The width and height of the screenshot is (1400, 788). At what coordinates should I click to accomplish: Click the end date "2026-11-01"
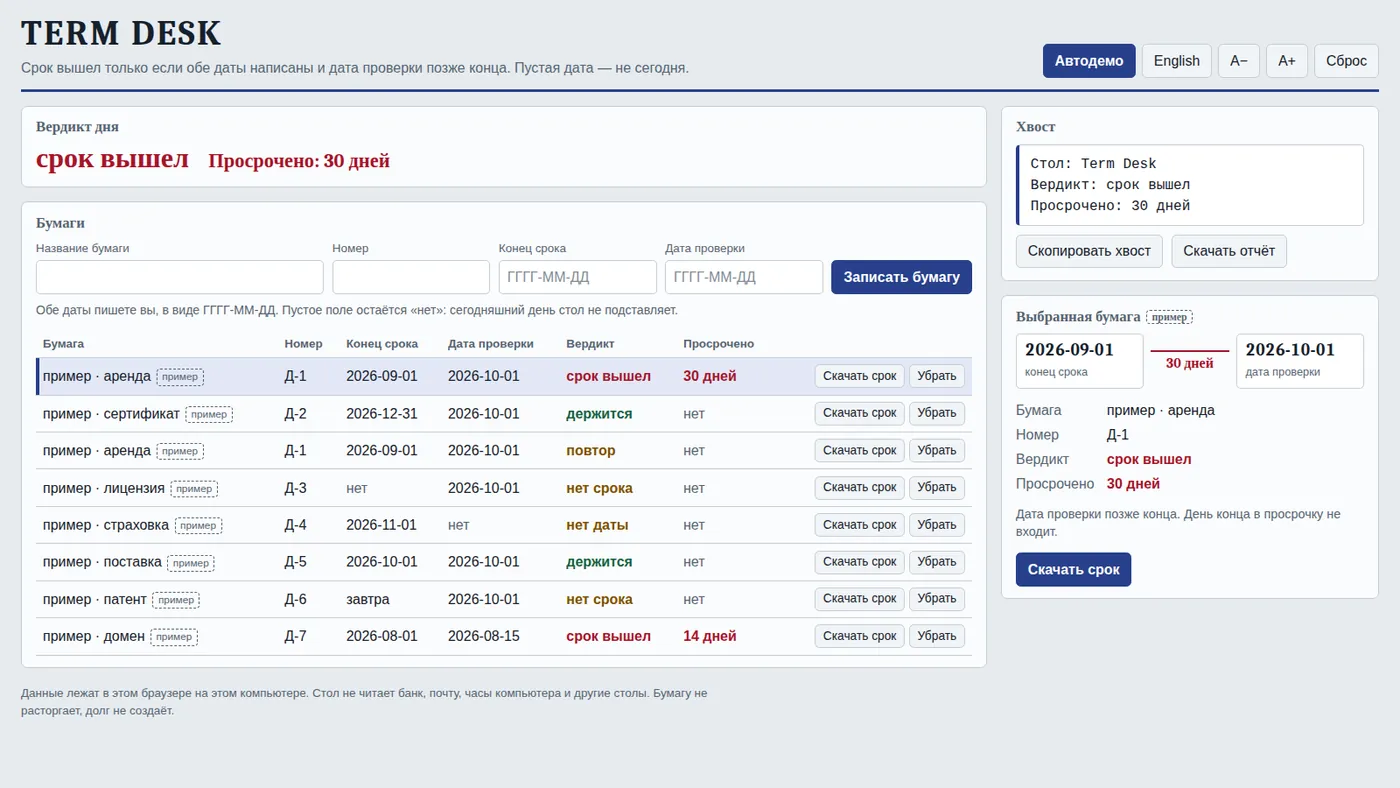[x=382, y=525]
